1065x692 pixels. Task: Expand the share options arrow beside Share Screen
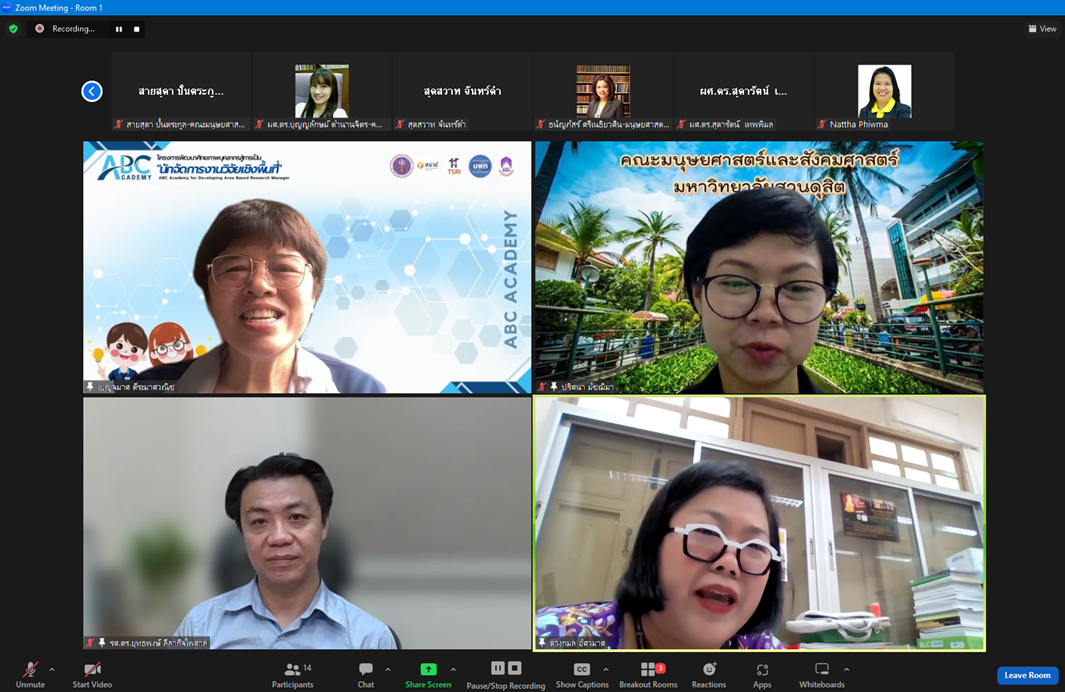coord(453,670)
